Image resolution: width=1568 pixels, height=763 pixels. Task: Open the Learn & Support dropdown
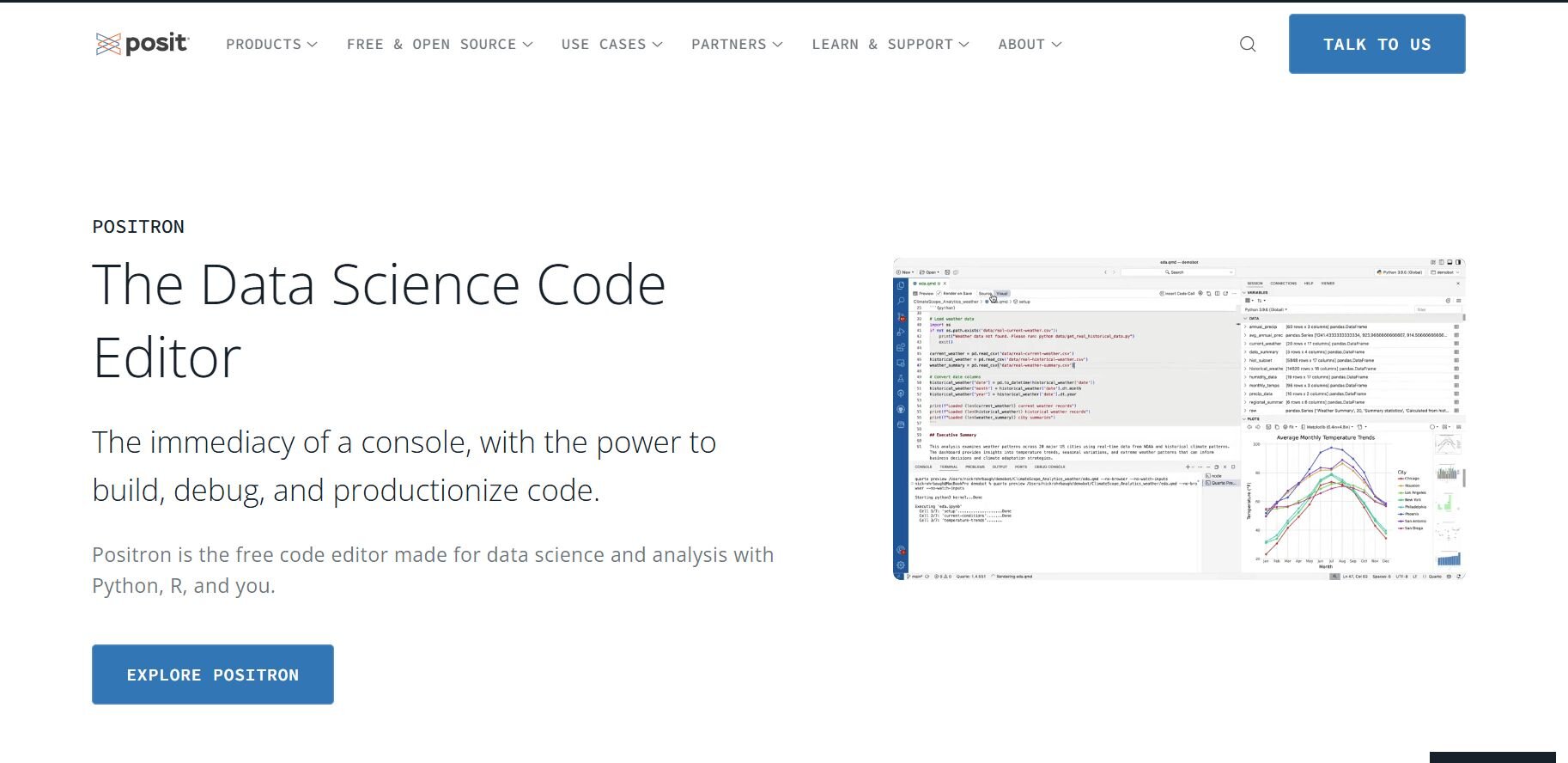[890, 45]
